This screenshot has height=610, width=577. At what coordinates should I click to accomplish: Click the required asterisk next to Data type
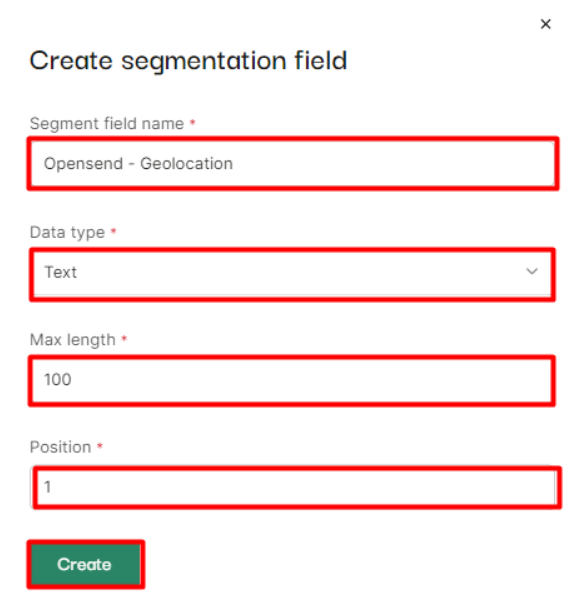114,231
